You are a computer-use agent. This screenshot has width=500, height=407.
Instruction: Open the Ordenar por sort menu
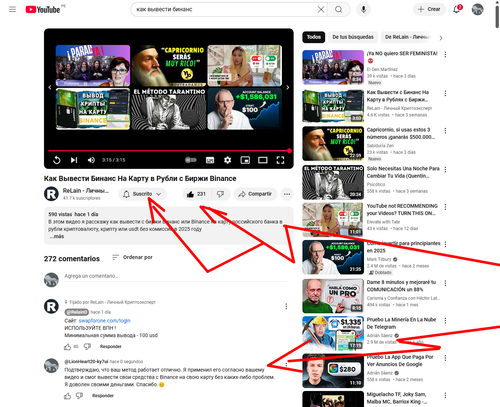point(133,257)
